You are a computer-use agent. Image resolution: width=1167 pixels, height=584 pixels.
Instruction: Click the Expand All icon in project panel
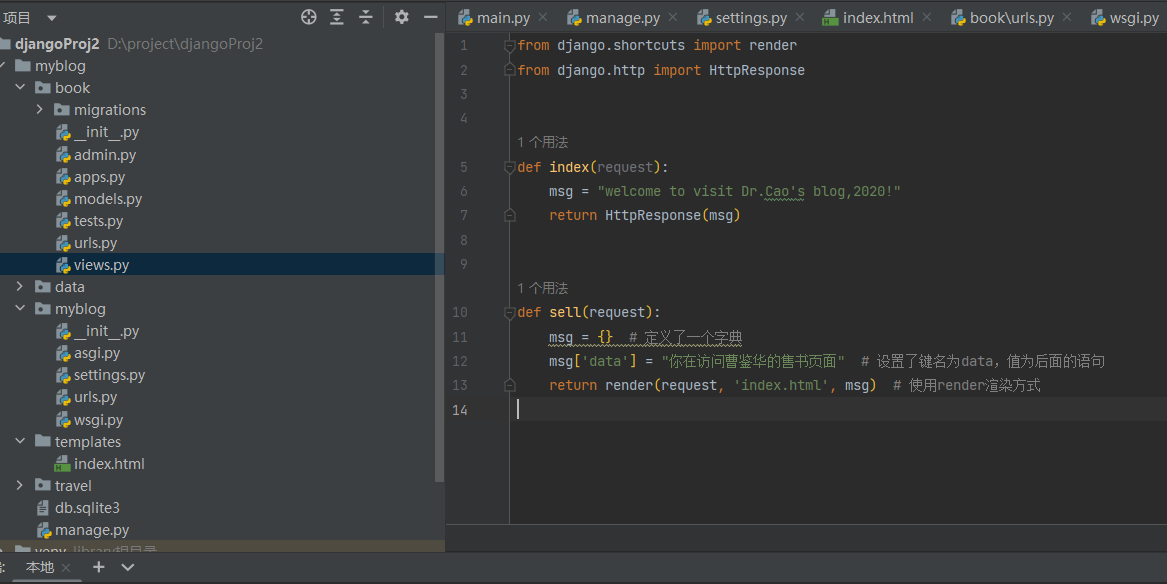coord(337,17)
